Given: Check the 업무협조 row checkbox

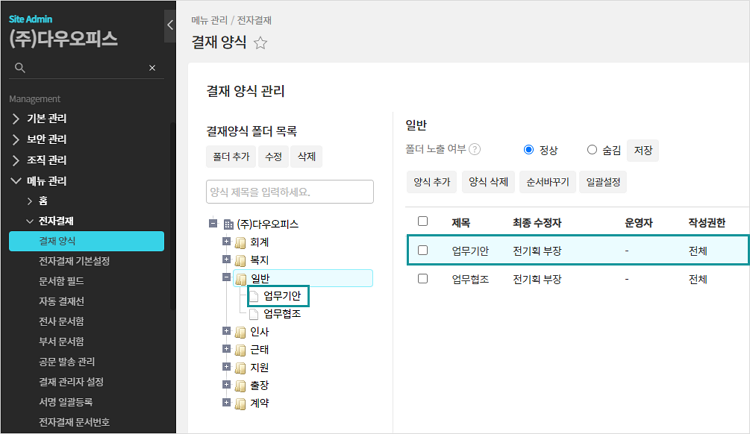Looking at the screenshot, I should tap(423, 280).
